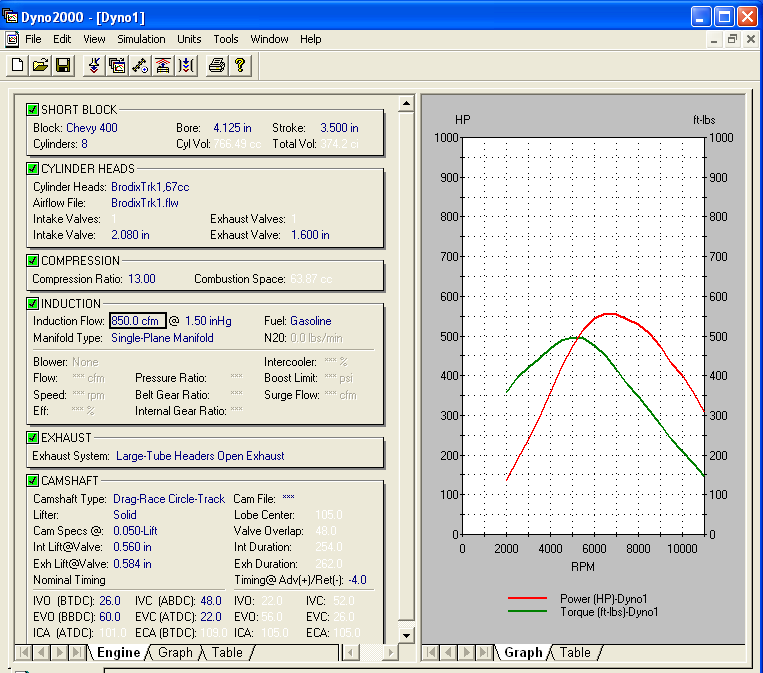Print with the printer icon
763x673 pixels.
pyautogui.click(x=217, y=65)
